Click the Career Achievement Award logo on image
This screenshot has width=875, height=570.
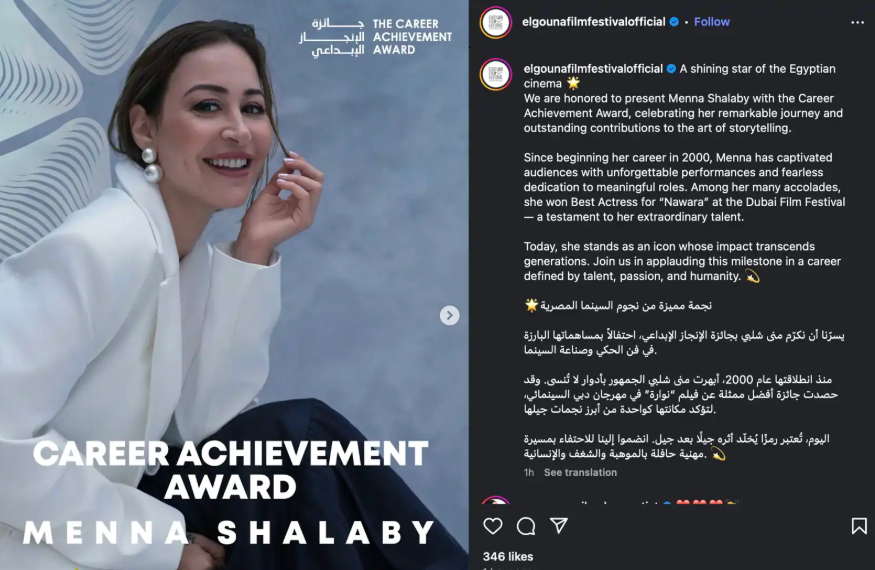[376, 37]
